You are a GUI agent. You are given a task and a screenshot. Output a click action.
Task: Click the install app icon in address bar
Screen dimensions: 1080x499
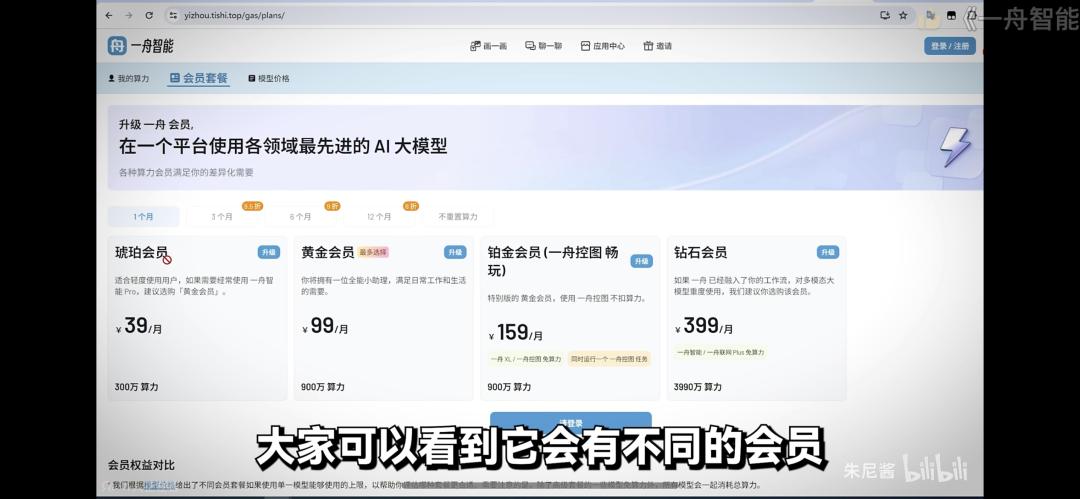click(886, 15)
